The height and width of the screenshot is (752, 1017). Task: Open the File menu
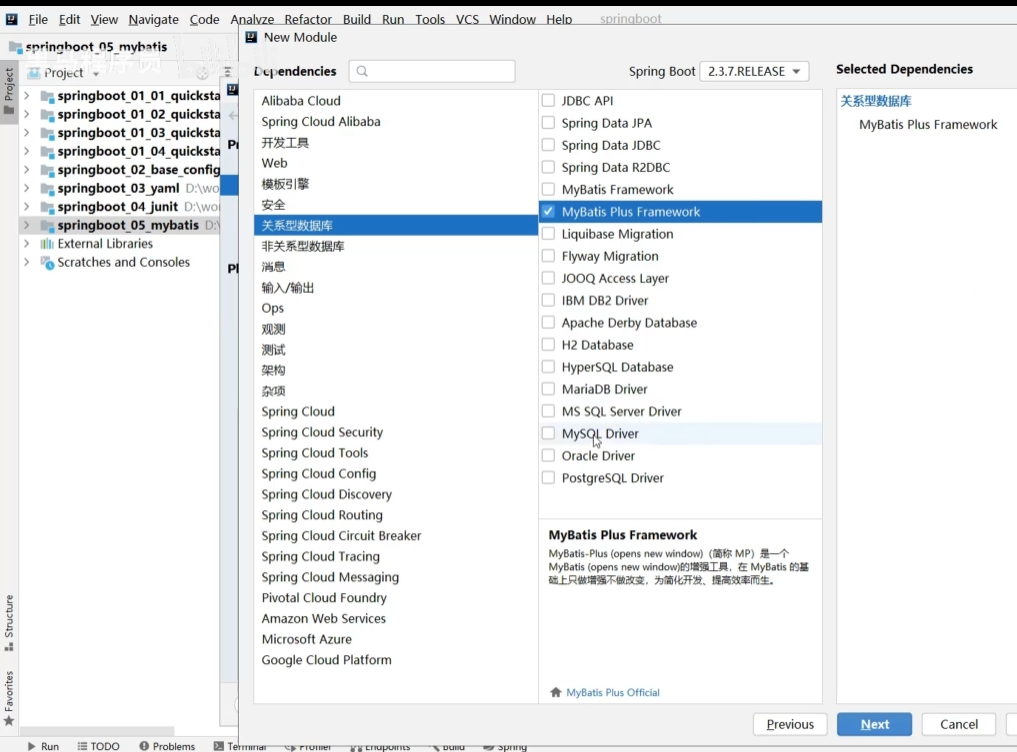38,19
